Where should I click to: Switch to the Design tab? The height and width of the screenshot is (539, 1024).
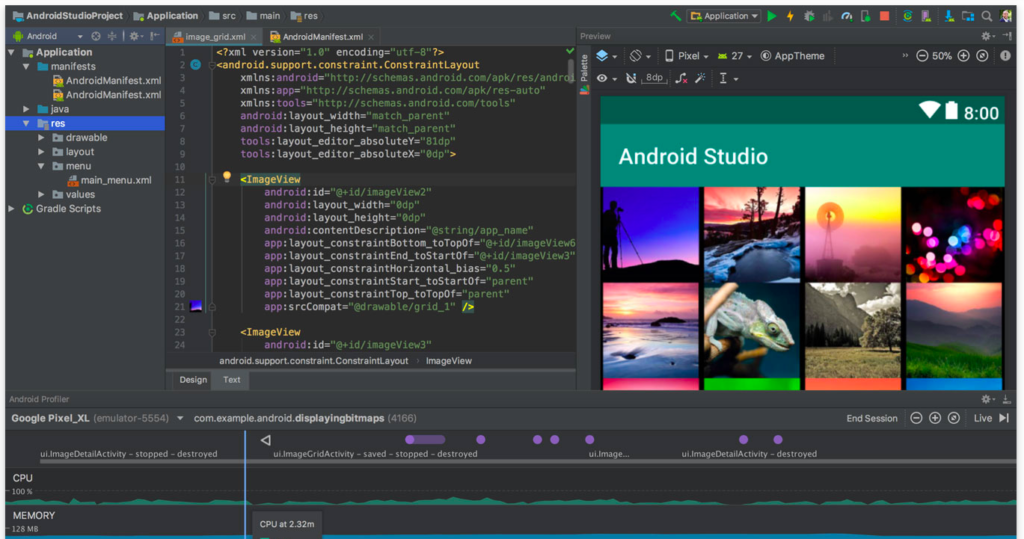pyautogui.click(x=193, y=380)
